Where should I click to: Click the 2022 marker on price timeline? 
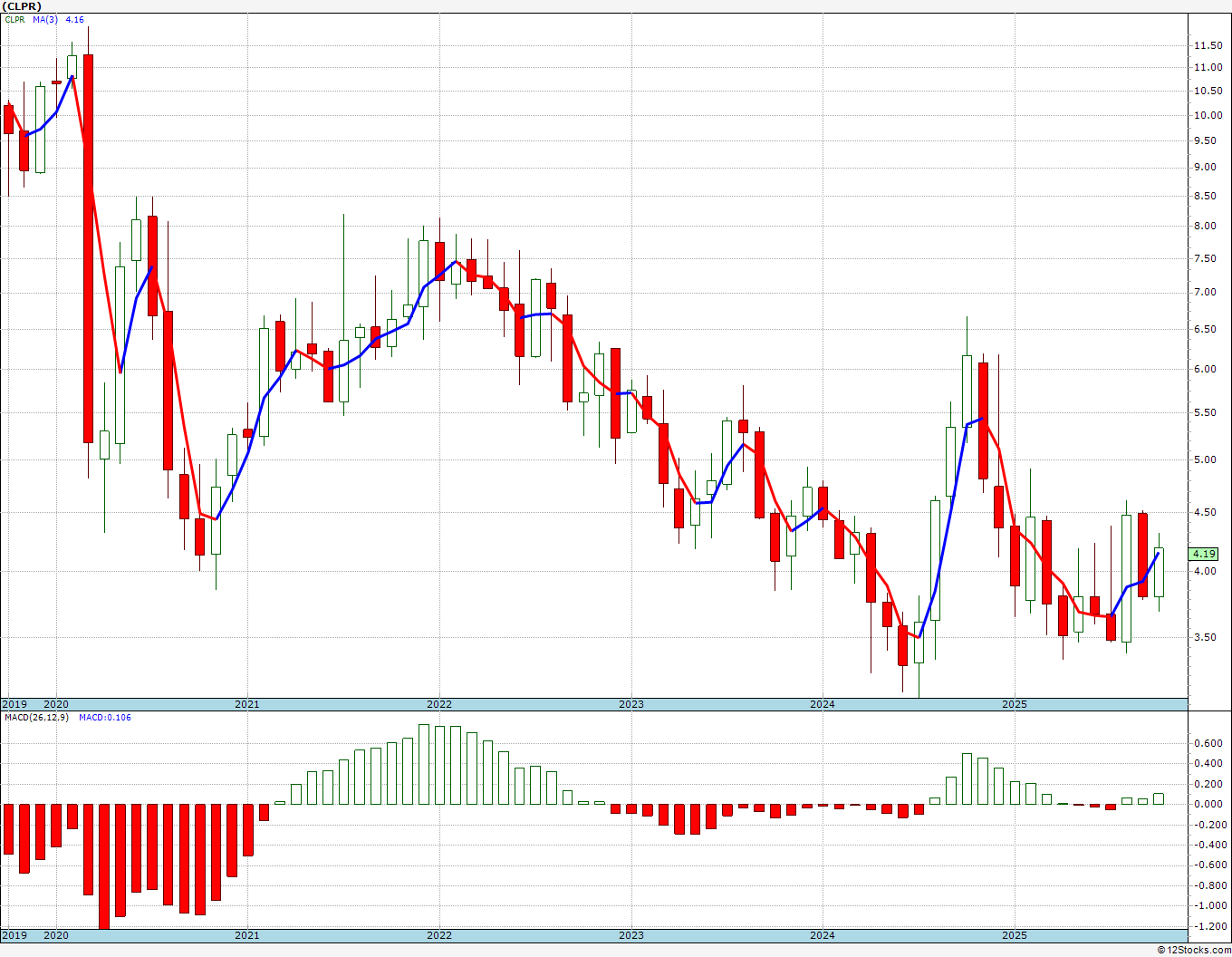(x=438, y=704)
